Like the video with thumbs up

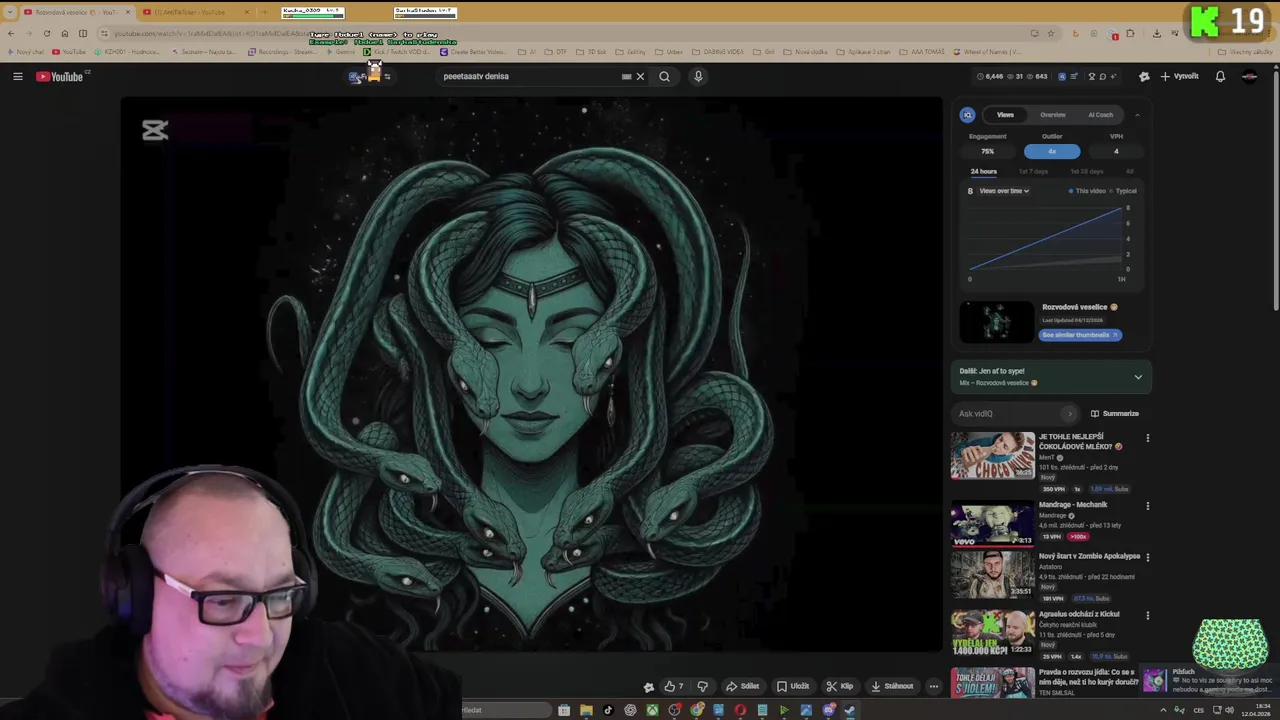tap(673, 686)
